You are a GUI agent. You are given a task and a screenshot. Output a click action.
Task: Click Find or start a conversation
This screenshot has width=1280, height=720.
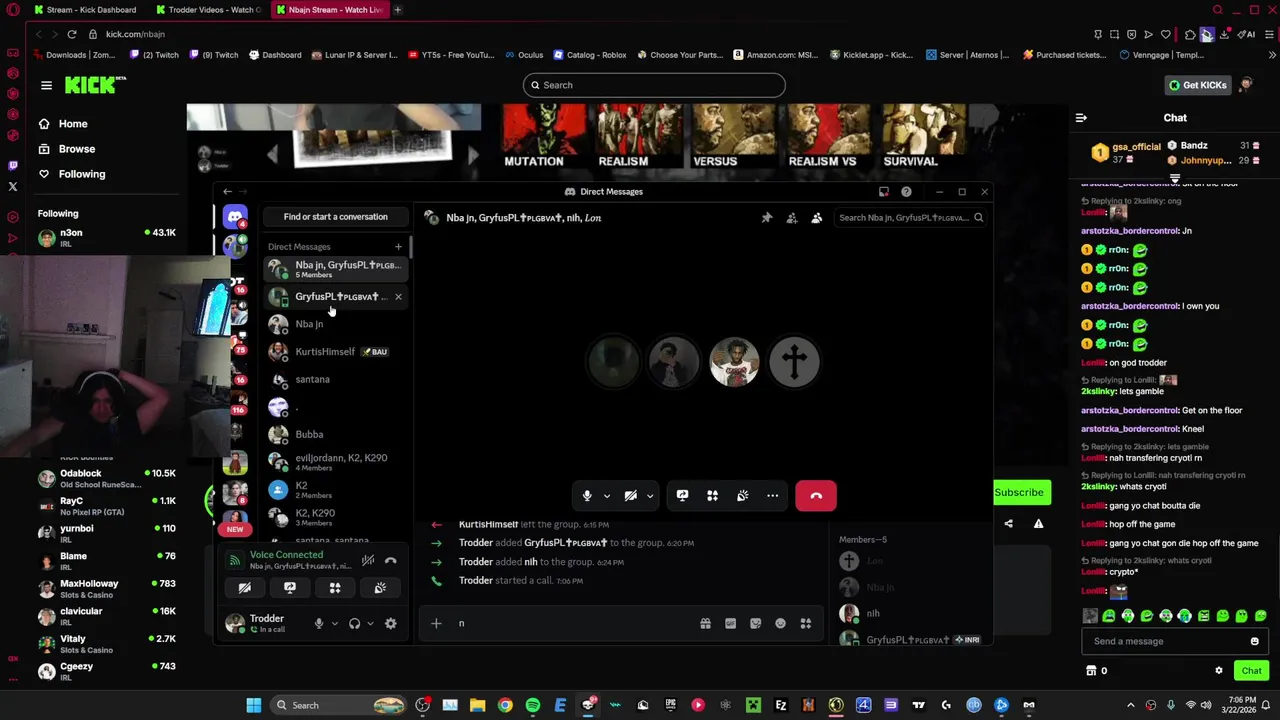tap(335, 217)
